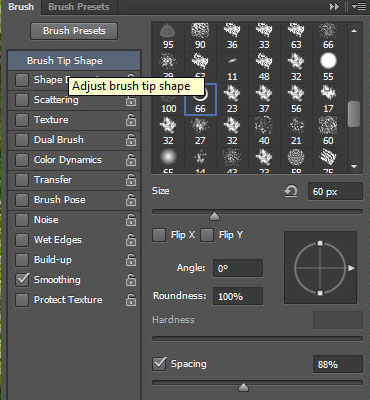Select the brush tip labeled 90

(200, 36)
